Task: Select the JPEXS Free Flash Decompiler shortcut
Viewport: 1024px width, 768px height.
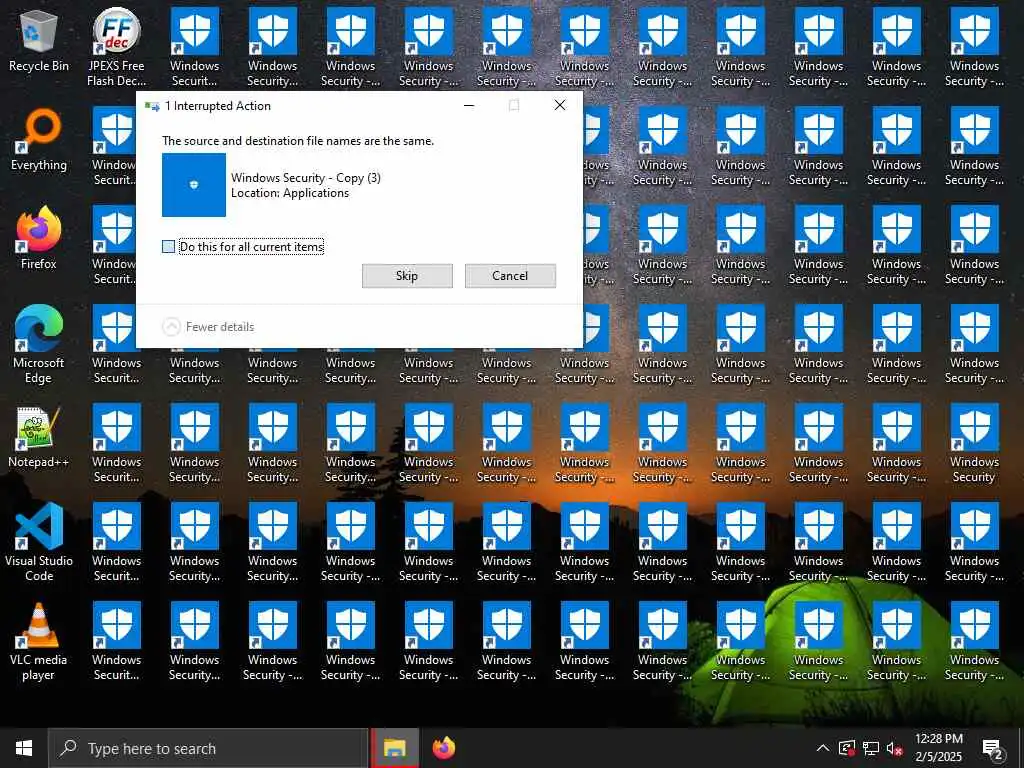Action: coord(116,47)
